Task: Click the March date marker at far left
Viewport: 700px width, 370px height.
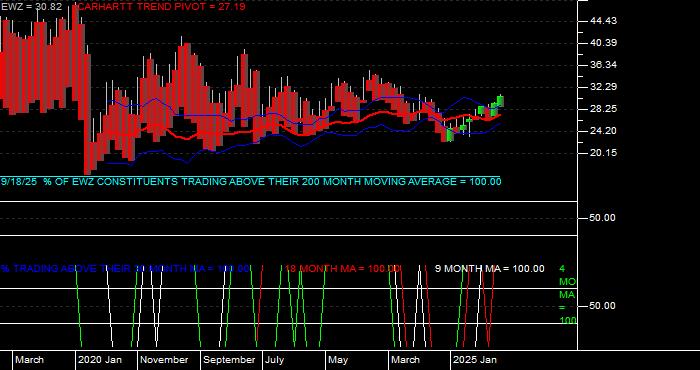Action: [29, 360]
